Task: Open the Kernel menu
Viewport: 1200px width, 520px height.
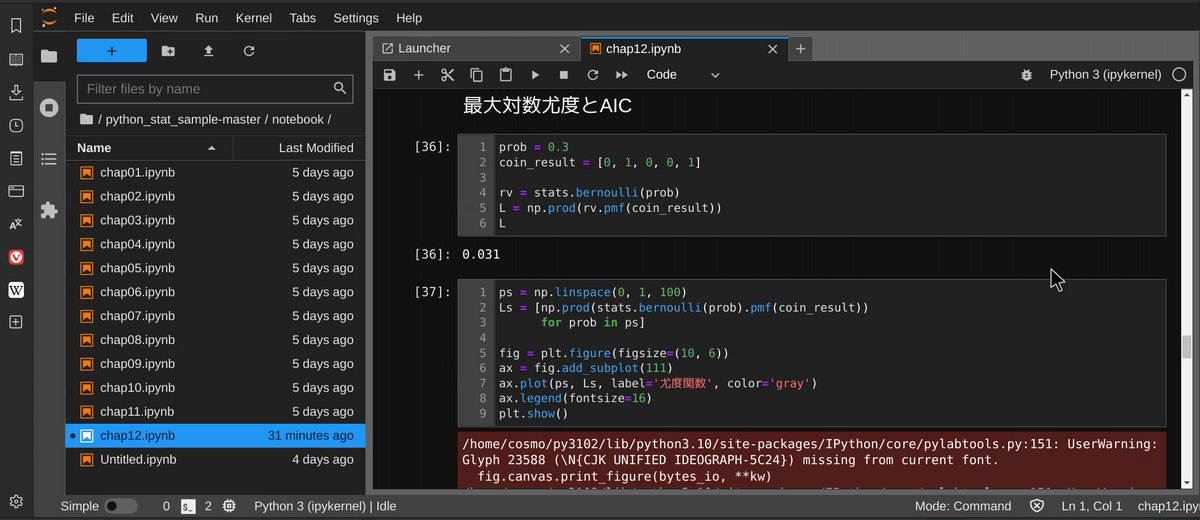Action: point(254,18)
